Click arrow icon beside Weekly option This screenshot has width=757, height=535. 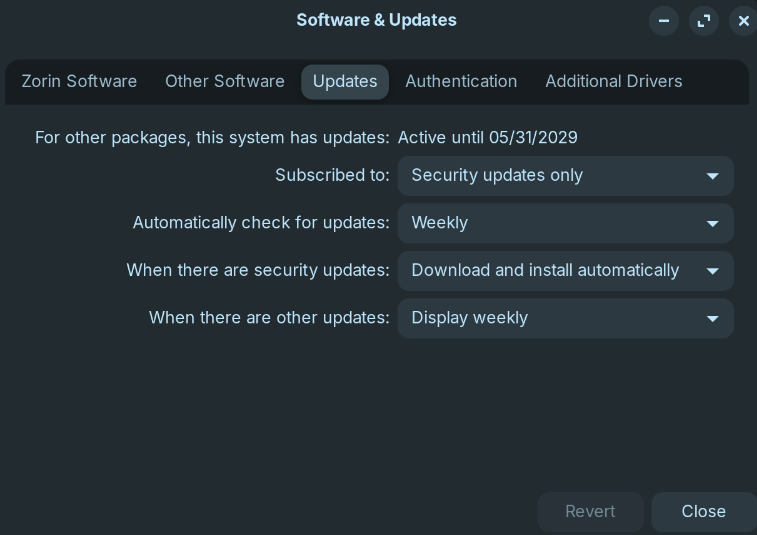click(x=713, y=224)
